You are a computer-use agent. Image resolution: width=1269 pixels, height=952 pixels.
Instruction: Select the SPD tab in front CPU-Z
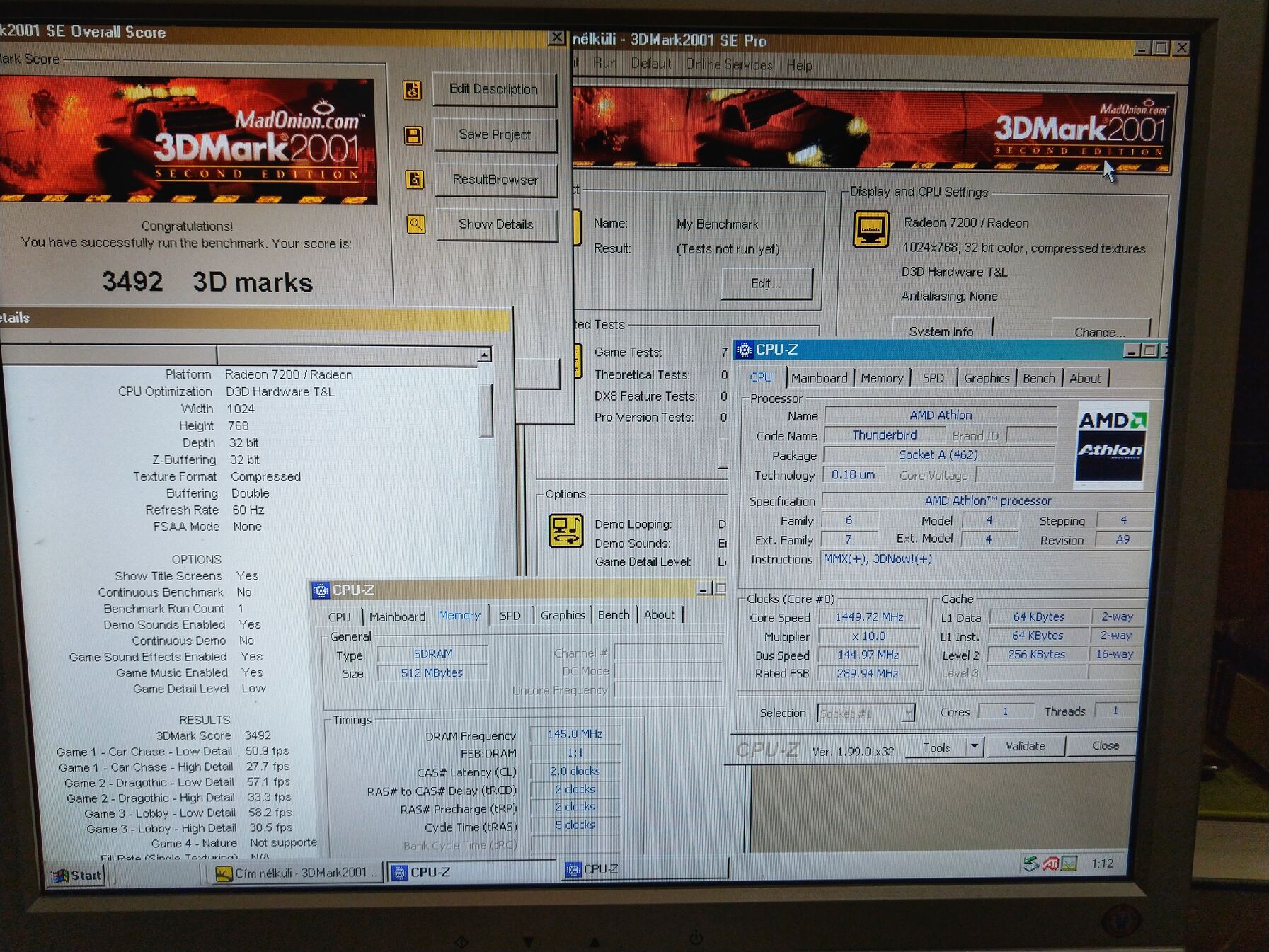933,378
